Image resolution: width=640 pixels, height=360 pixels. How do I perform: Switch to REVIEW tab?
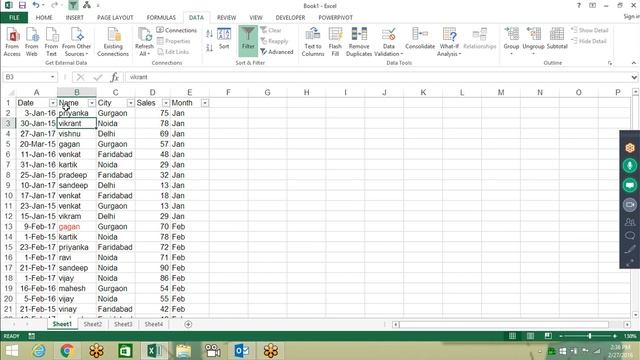point(227,18)
